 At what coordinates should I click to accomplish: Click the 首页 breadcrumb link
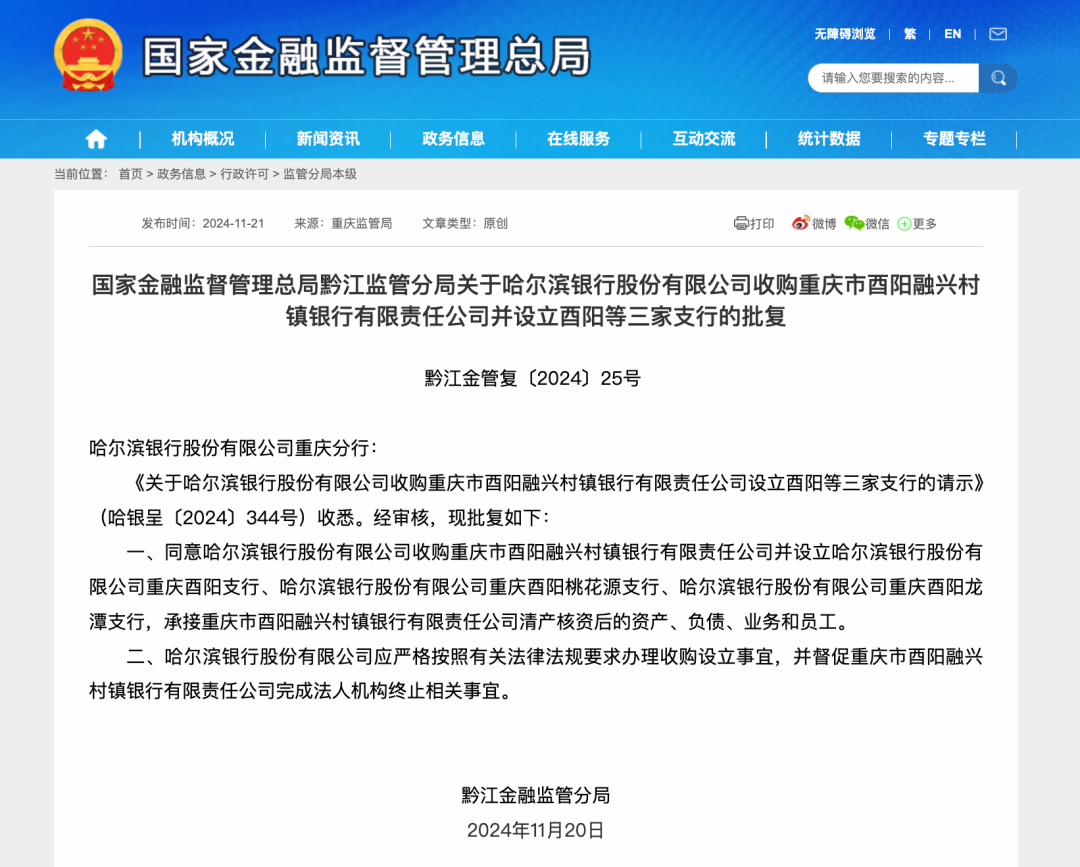pyautogui.click(x=130, y=174)
